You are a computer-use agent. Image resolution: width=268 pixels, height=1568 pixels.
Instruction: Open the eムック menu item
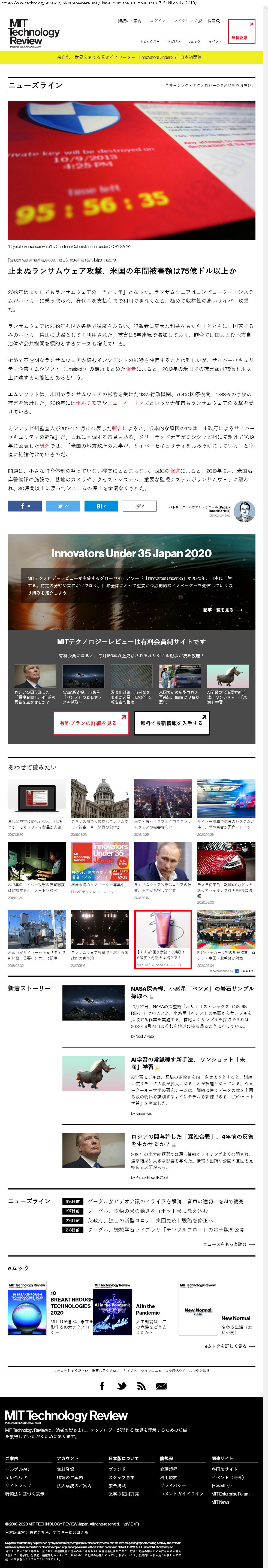[194, 41]
